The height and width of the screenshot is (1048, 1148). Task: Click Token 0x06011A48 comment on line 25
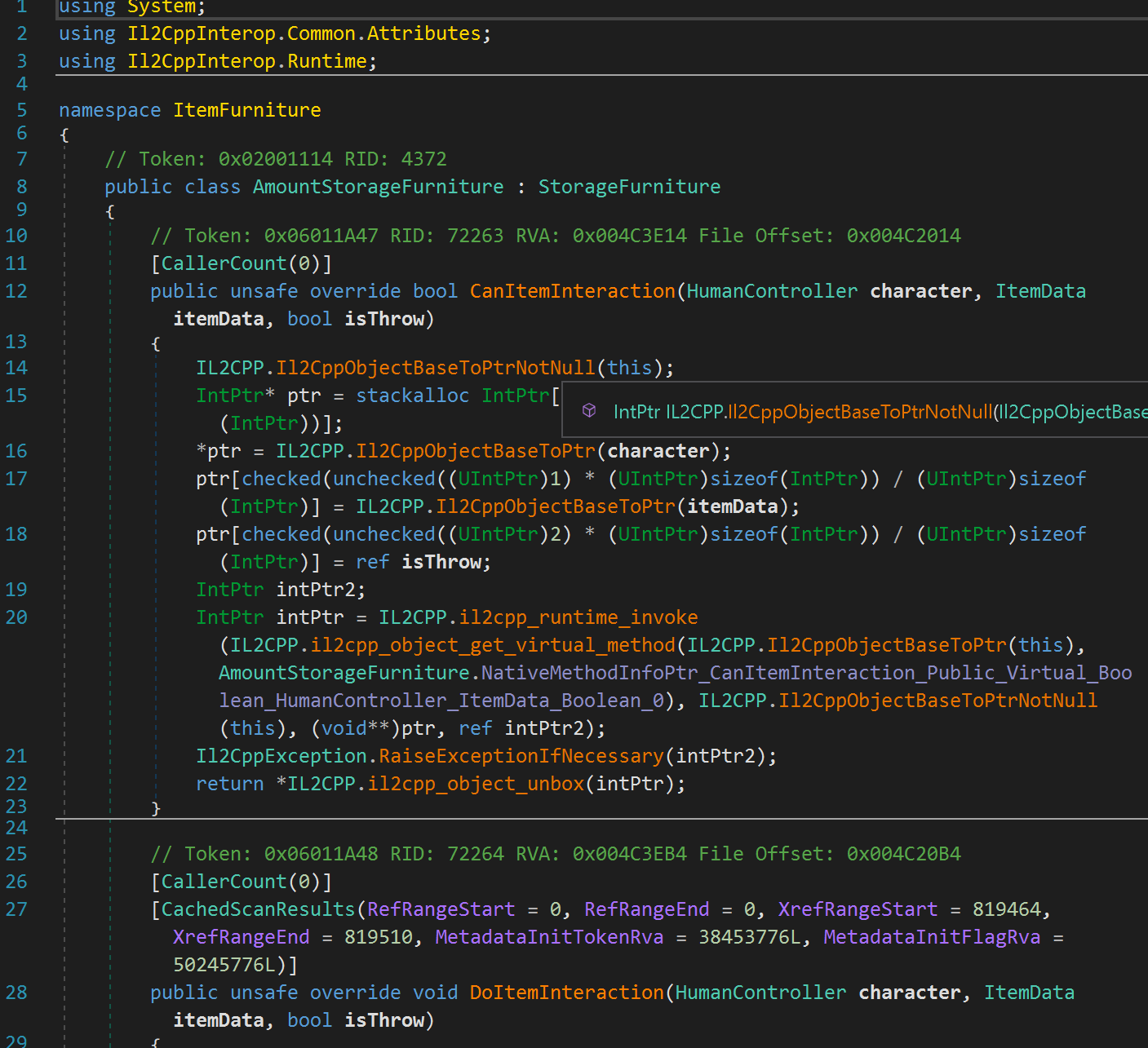(x=556, y=854)
